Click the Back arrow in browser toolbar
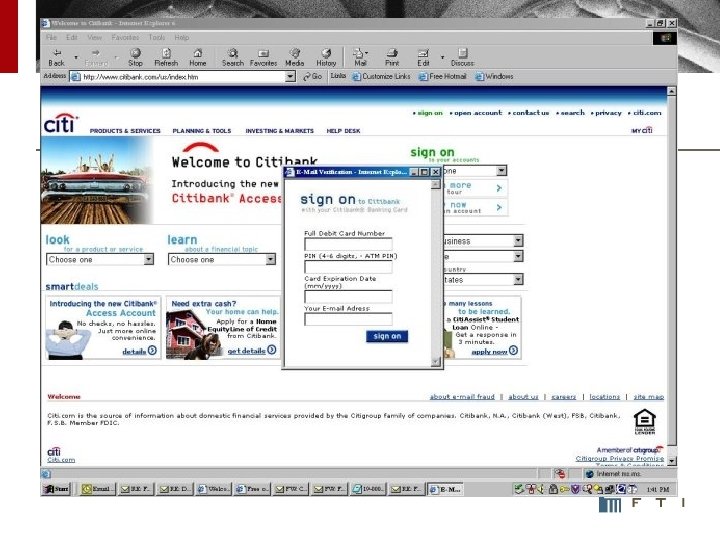 point(56,57)
